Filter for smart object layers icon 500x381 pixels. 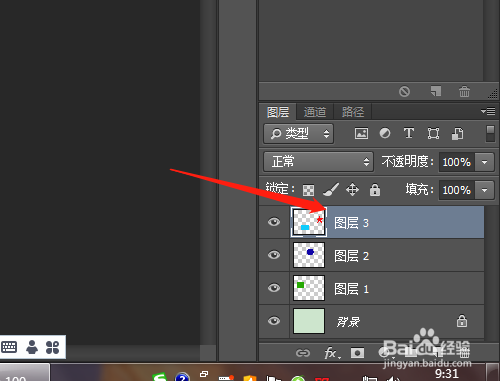tap(457, 134)
